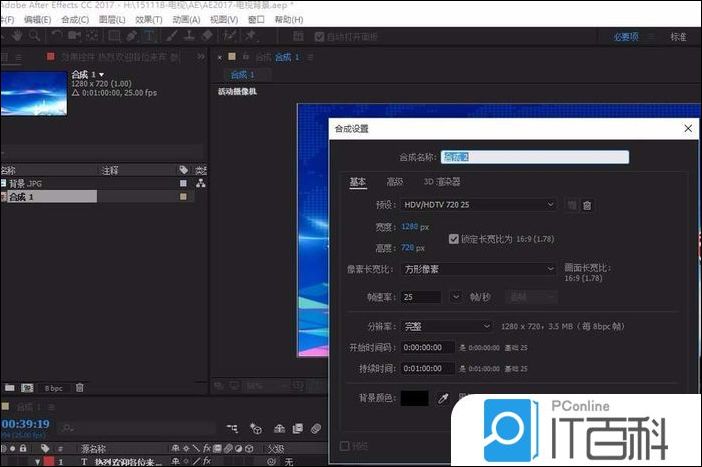Click the new composition icon in project panel

tap(27, 387)
